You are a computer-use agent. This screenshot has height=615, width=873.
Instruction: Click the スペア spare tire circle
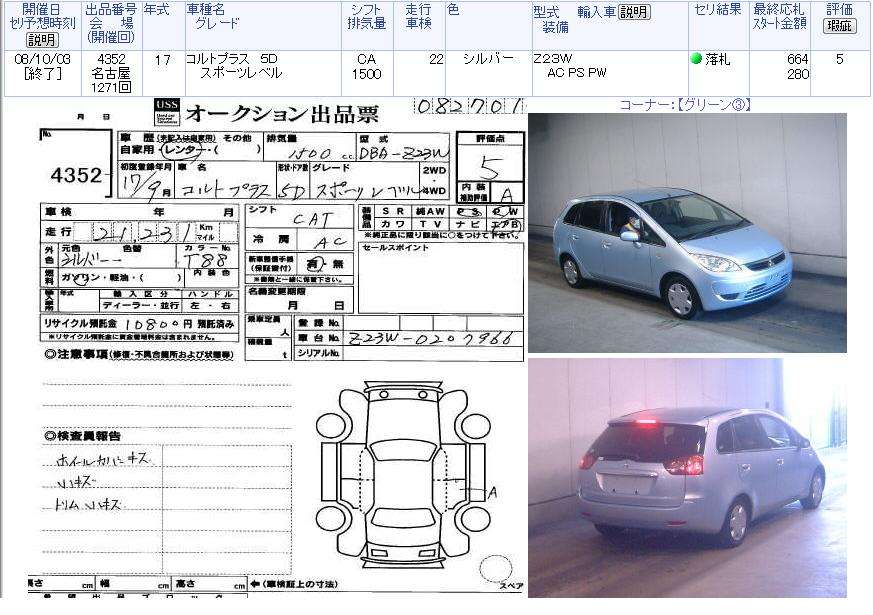[496, 568]
